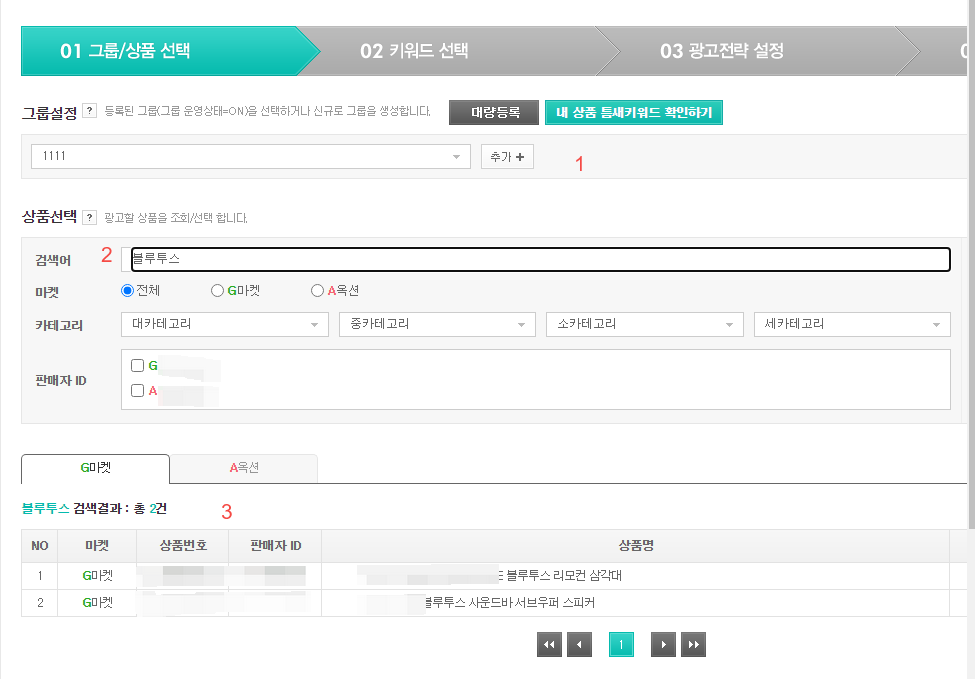Go to step 03 광고전략 설정

(757, 51)
